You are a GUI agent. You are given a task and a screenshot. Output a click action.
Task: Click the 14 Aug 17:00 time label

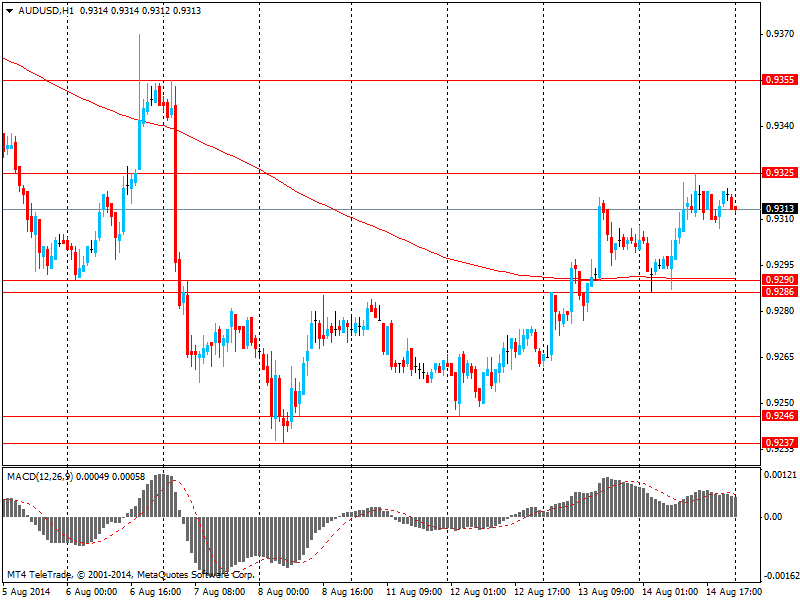pos(734,591)
